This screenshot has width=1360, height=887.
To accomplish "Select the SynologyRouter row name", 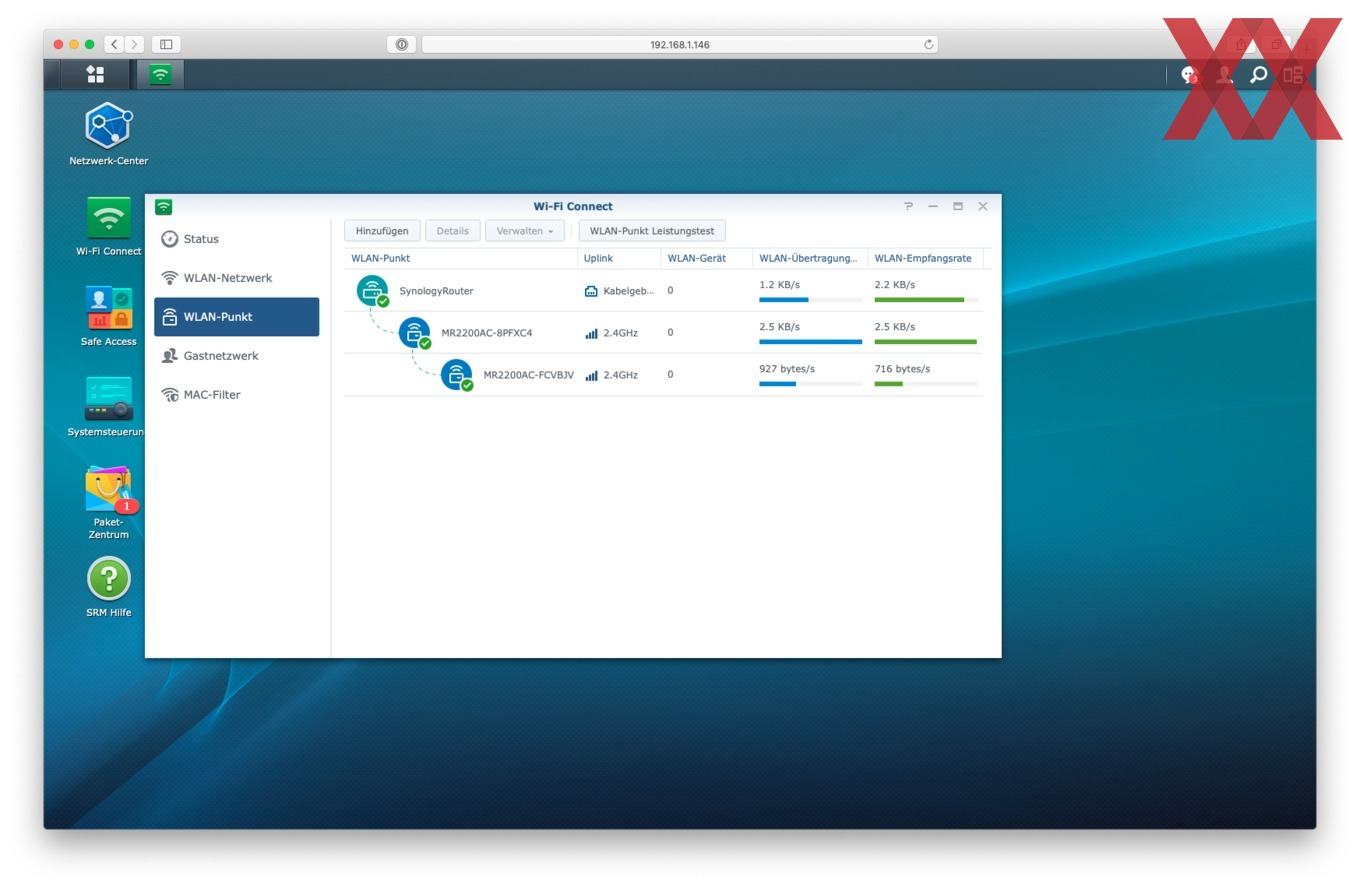I will pyautogui.click(x=436, y=291).
